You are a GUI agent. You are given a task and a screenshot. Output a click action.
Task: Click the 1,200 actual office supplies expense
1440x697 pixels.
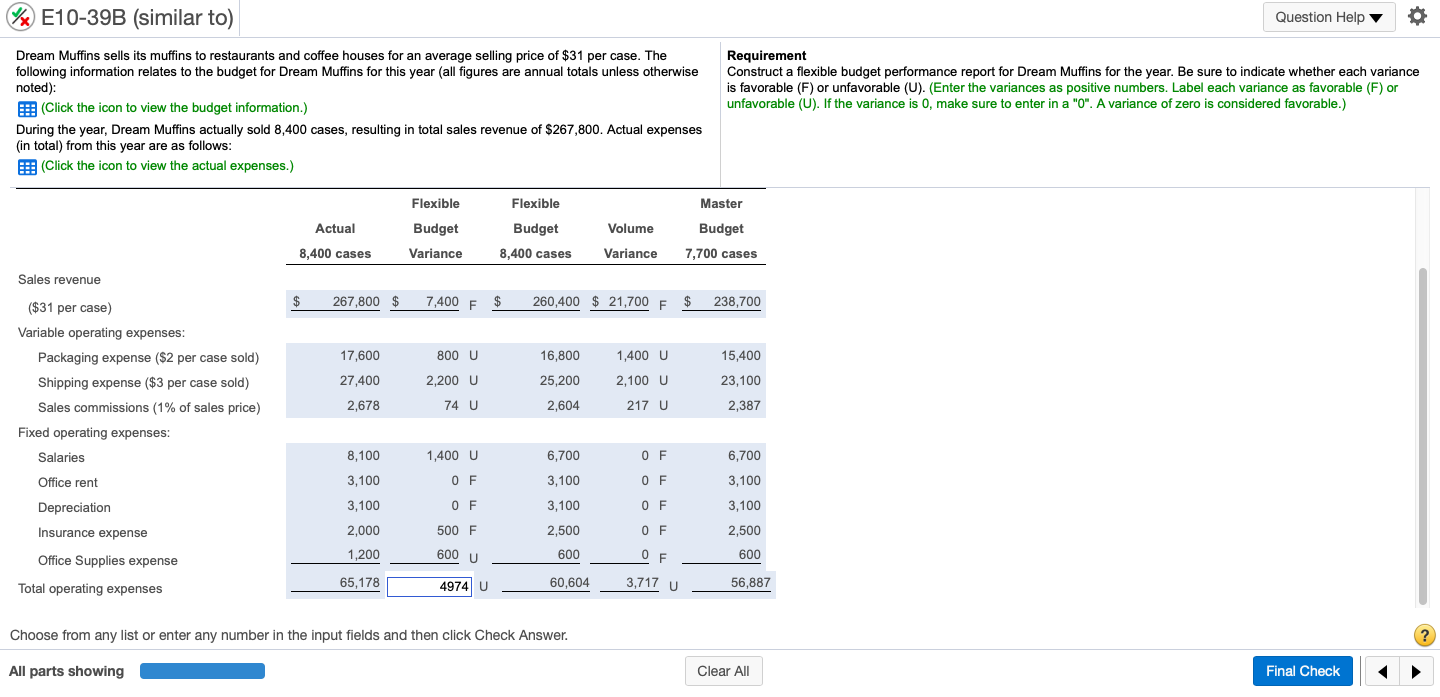(x=363, y=555)
